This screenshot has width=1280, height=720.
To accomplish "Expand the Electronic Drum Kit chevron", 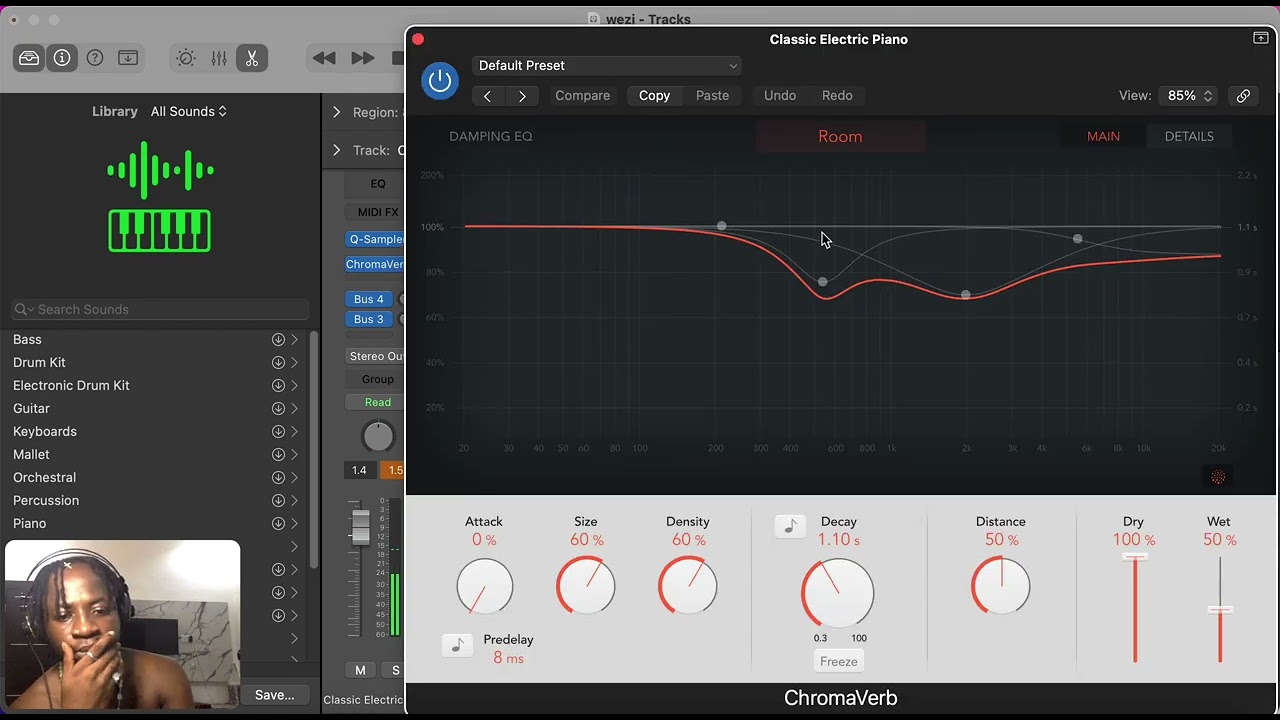I will click(295, 386).
